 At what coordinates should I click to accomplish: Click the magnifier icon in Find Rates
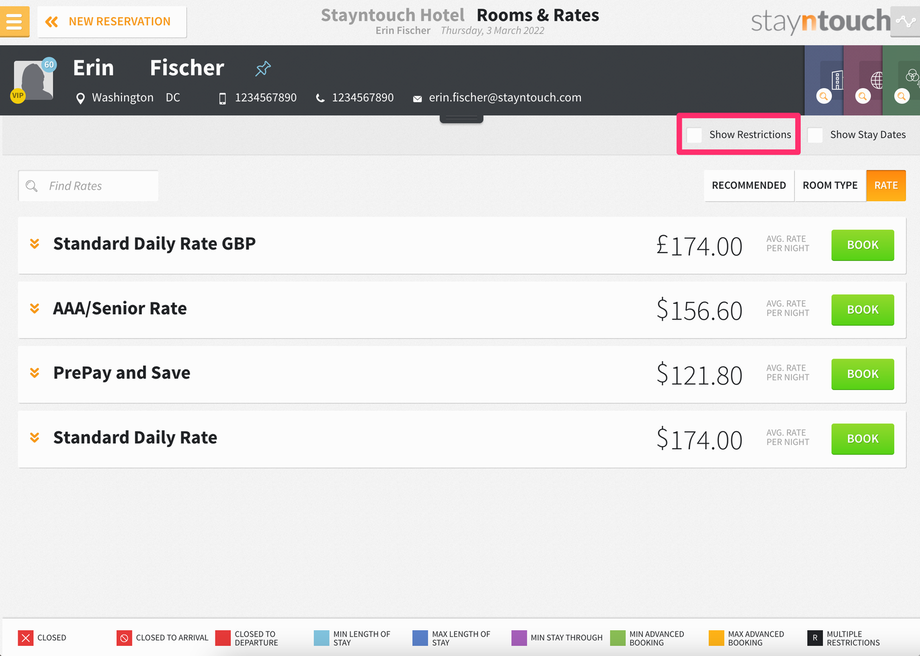[x=32, y=186]
